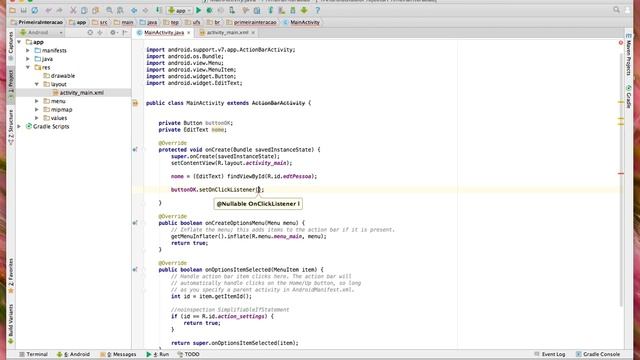Expand Gradle Scripts node

[19, 127]
